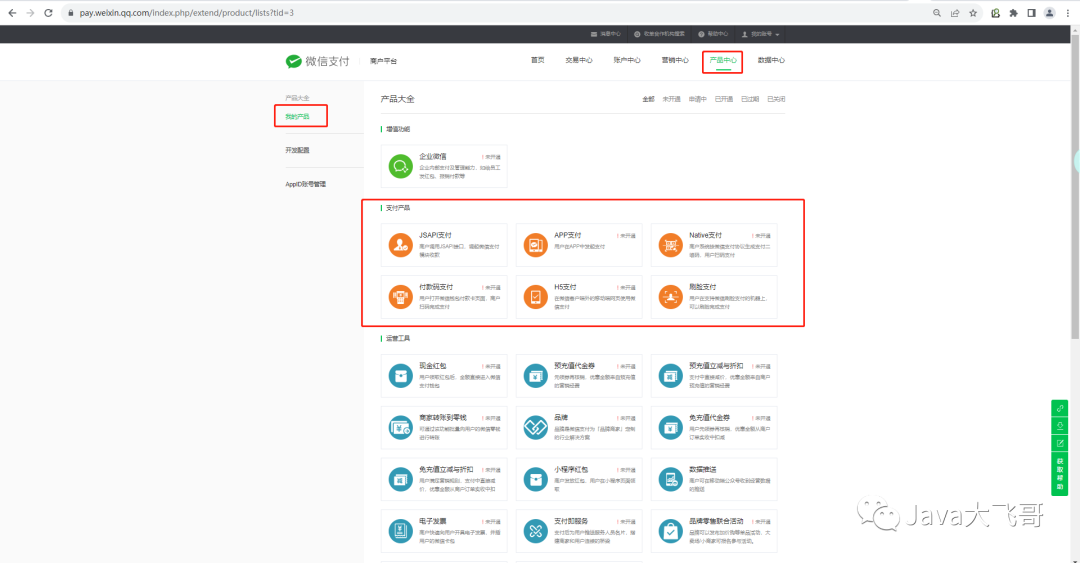Reload the browser page
Viewport: 1080px width, 563px height.
point(48,12)
